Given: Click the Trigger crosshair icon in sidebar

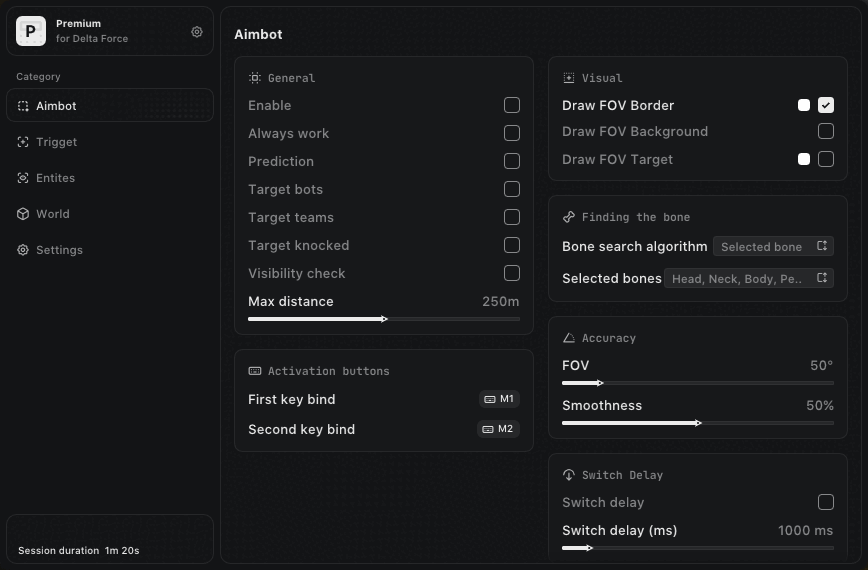Looking at the screenshot, I should tap(23, 142).
